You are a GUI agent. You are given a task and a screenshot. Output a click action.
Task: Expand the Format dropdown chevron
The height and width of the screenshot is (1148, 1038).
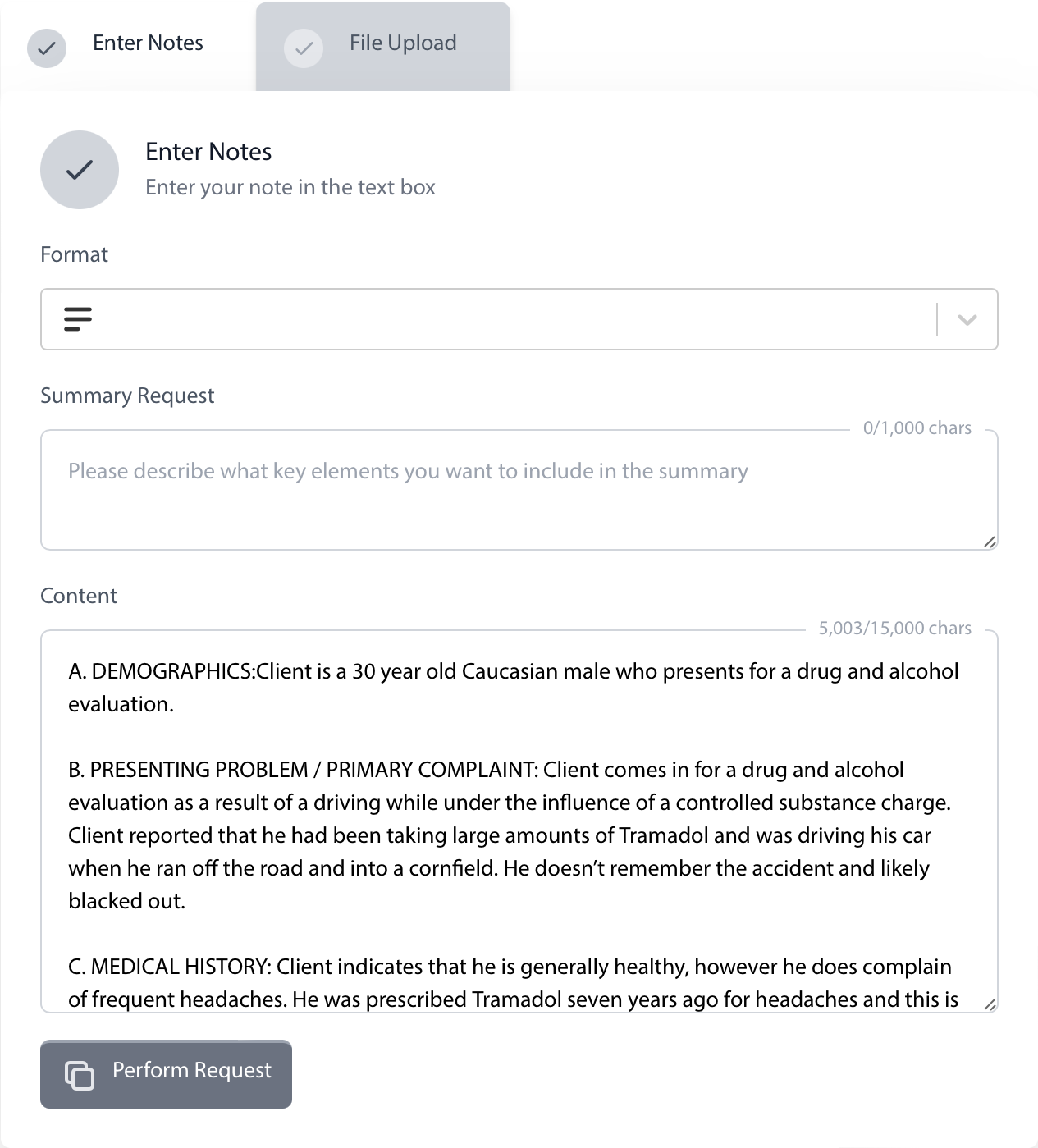(967, 319)
